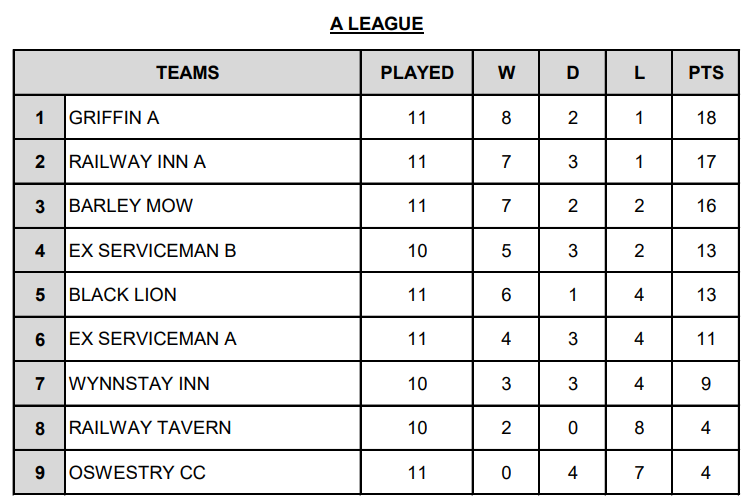The width and height of the screenshot is (749, 503).
Task: Select the RAILWAY TAVERN team cell
Action: pos(150,428)
